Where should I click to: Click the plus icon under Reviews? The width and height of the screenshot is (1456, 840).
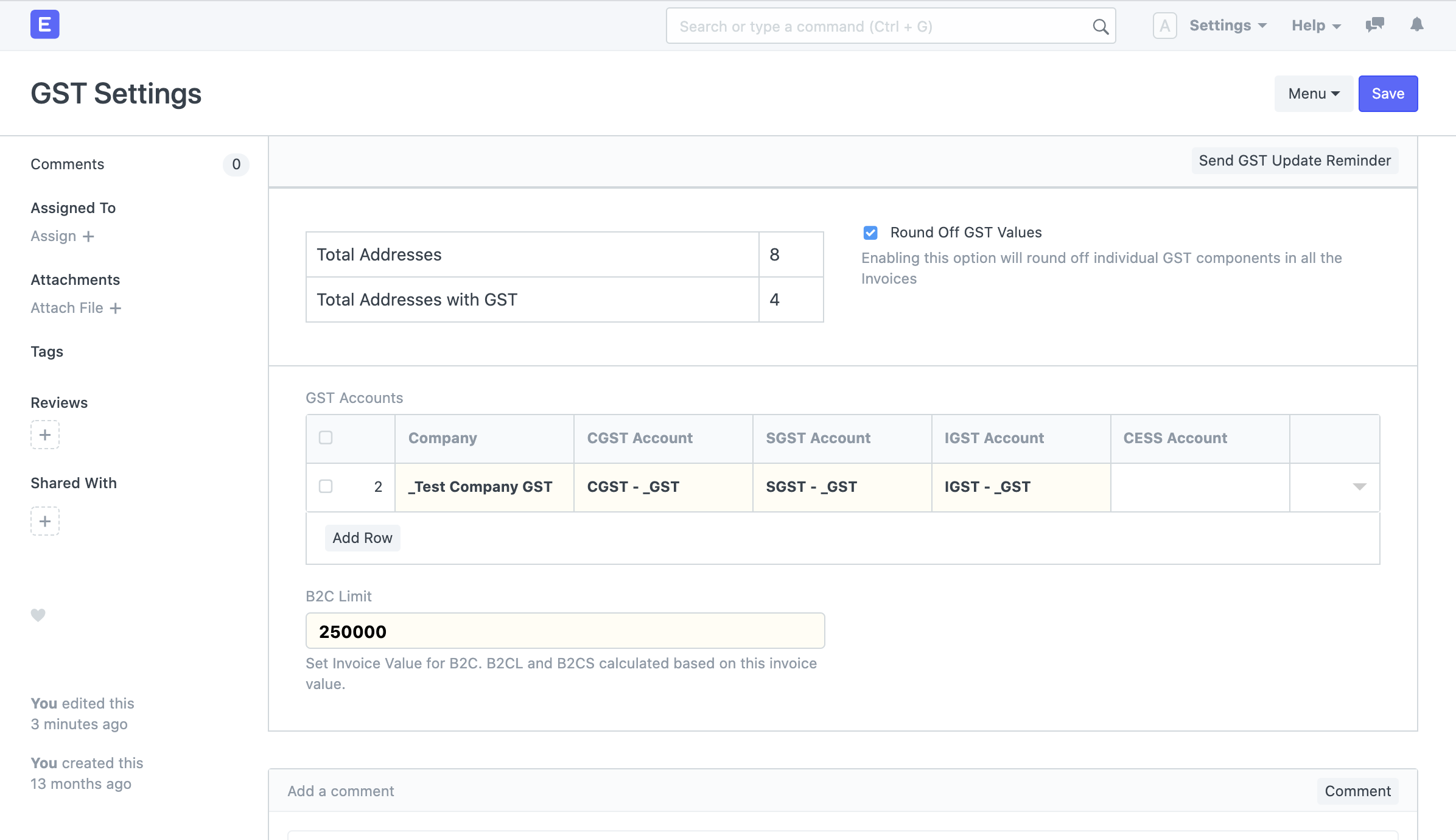[x=45, y=435]
